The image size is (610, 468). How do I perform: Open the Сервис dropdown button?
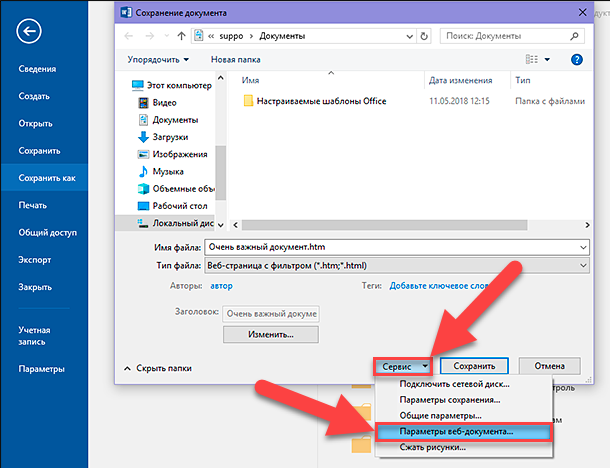point(403,366)
